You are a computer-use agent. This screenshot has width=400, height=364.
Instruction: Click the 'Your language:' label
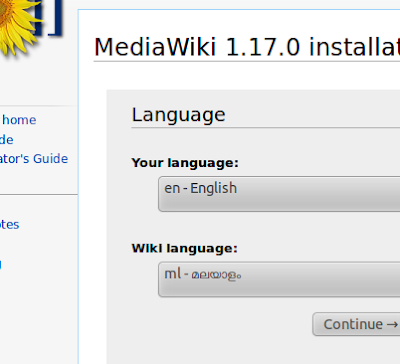pyautogui.click(x=185, y=163)
